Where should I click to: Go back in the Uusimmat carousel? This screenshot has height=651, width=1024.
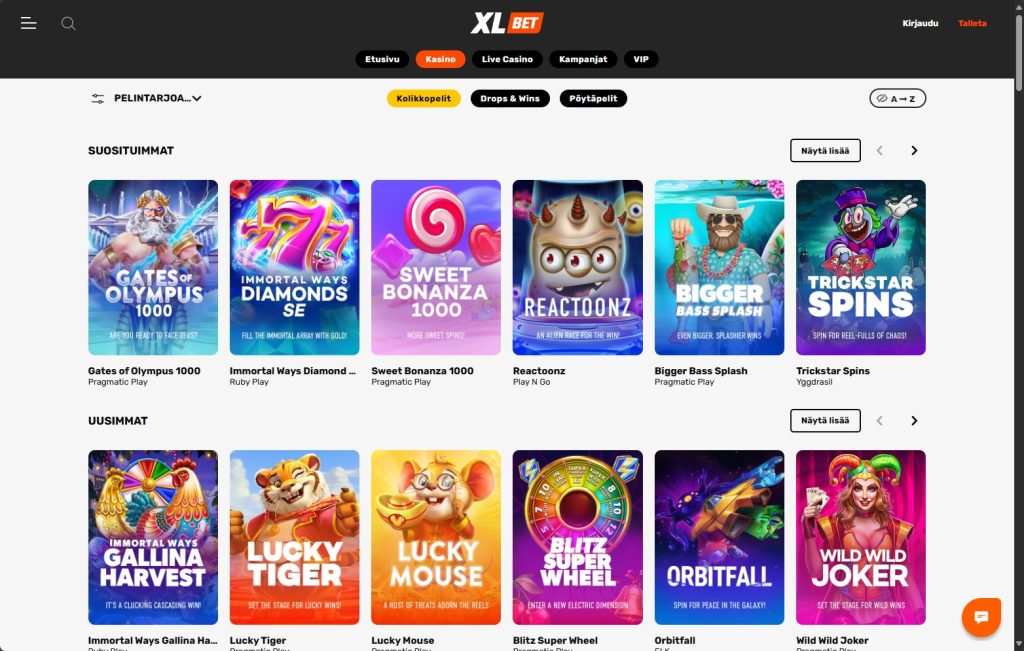pos(880,421)
